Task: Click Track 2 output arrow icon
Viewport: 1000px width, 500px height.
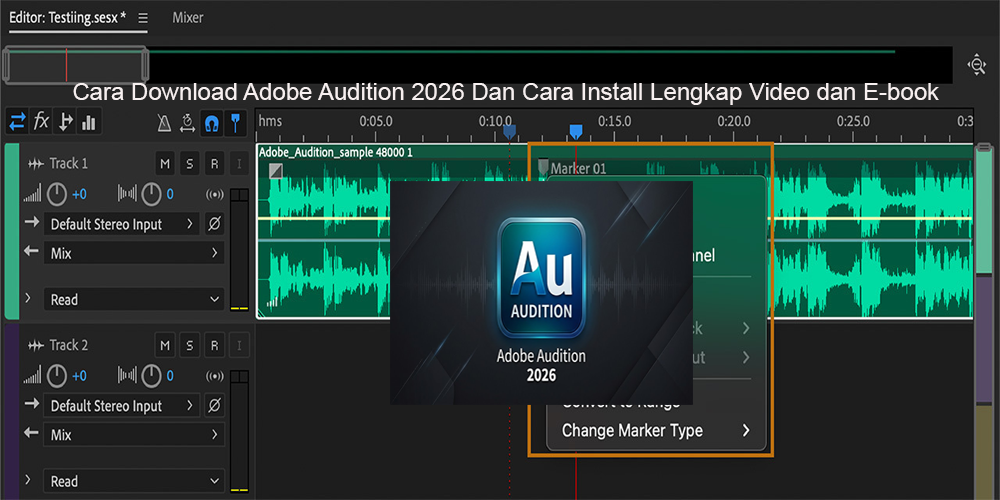Action: click(31, 434)
